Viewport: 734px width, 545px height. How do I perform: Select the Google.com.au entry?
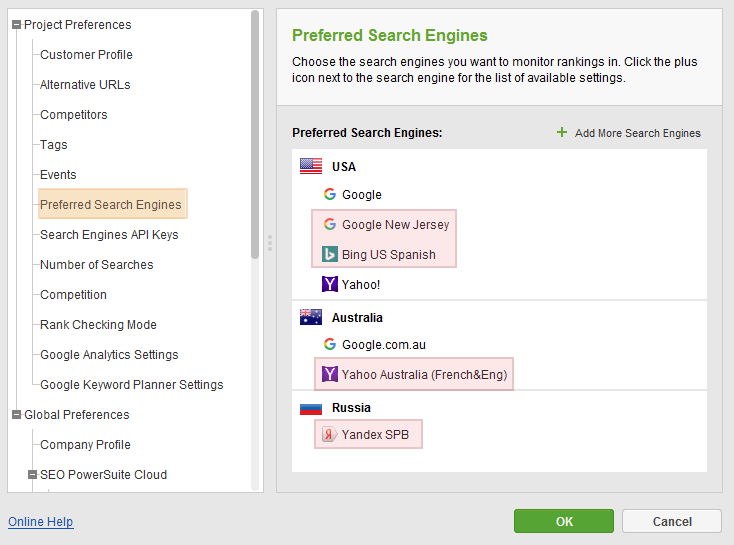[384, 345]
